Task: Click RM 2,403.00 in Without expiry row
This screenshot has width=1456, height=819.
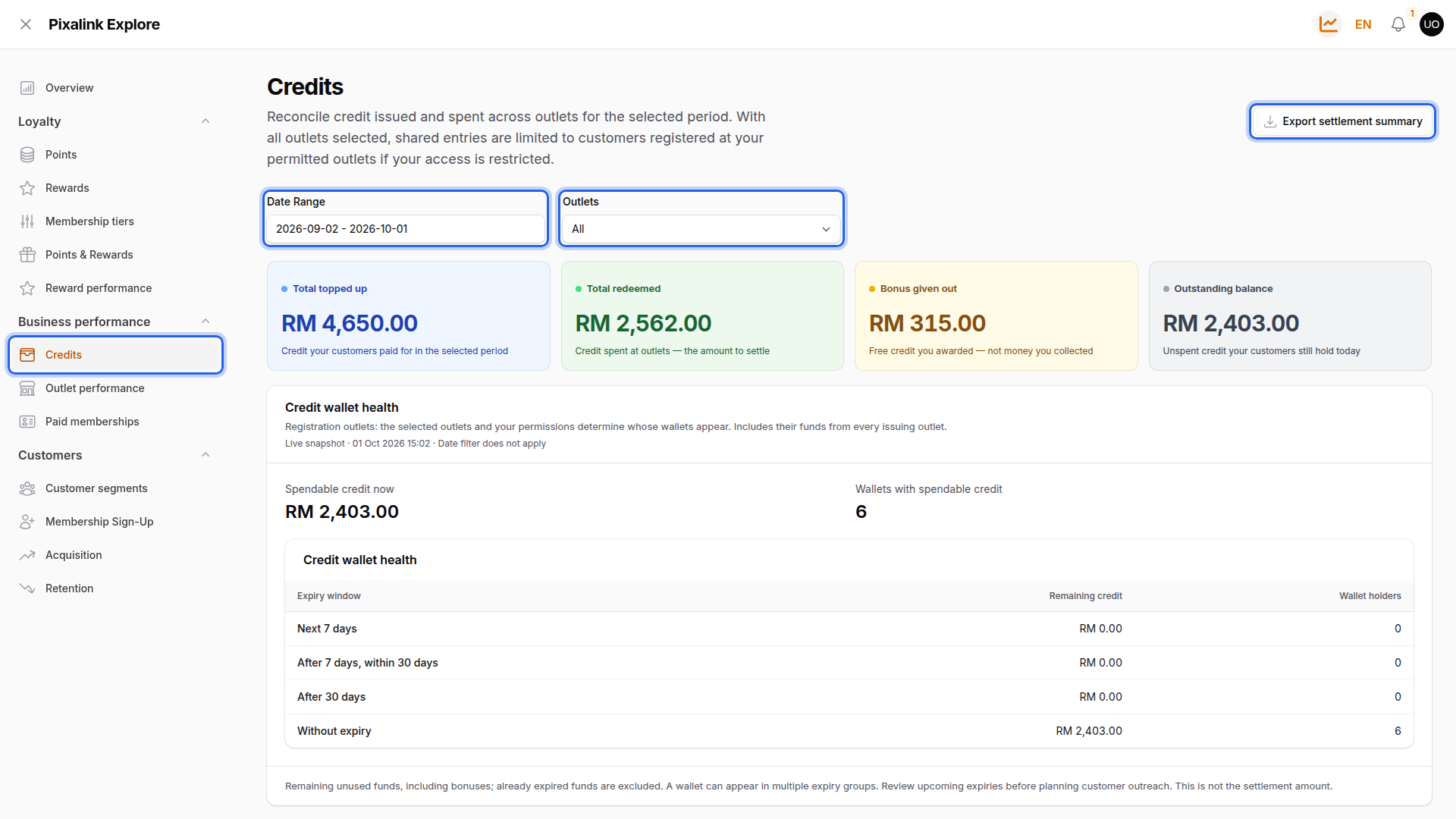Action: (x=1089, y=731)
